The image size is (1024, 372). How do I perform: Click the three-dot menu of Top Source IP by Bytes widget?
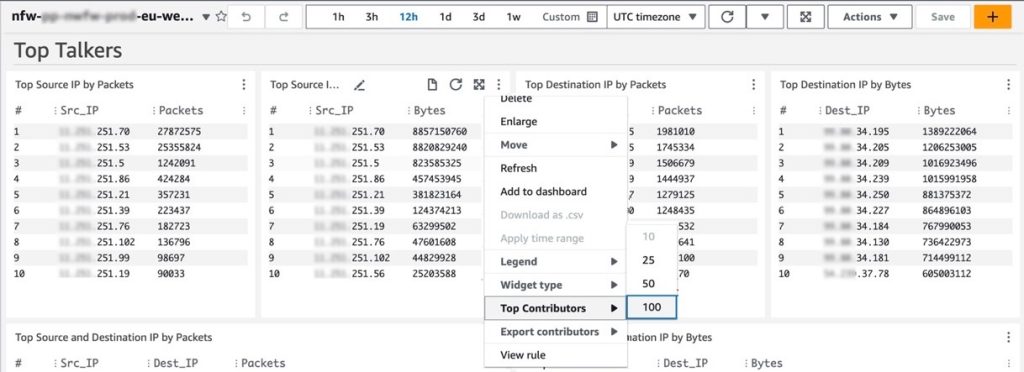pyautogui.click(x=499, y=85)
